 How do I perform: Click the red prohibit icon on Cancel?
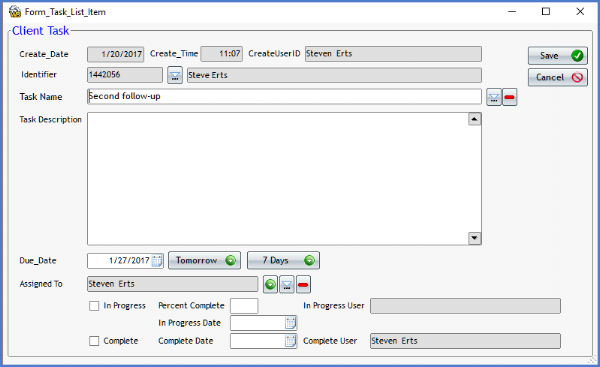577,77
